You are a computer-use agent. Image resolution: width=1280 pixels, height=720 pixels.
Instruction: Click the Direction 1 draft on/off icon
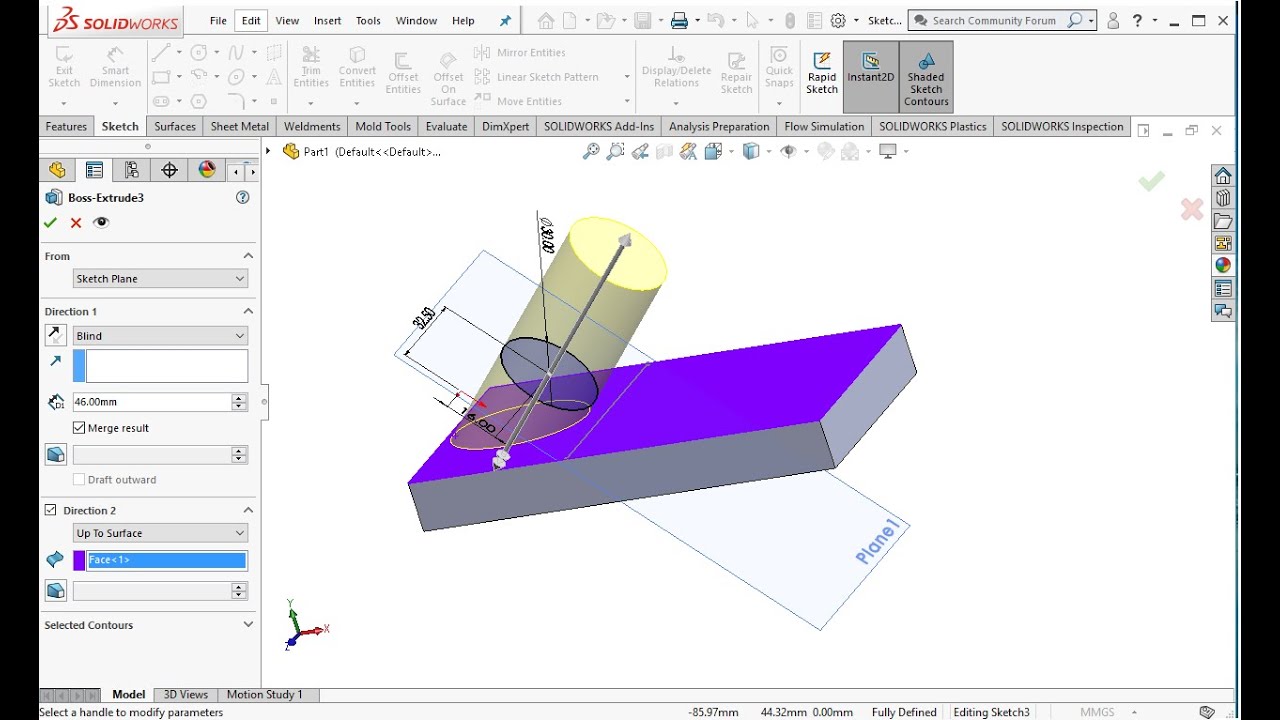55,455
